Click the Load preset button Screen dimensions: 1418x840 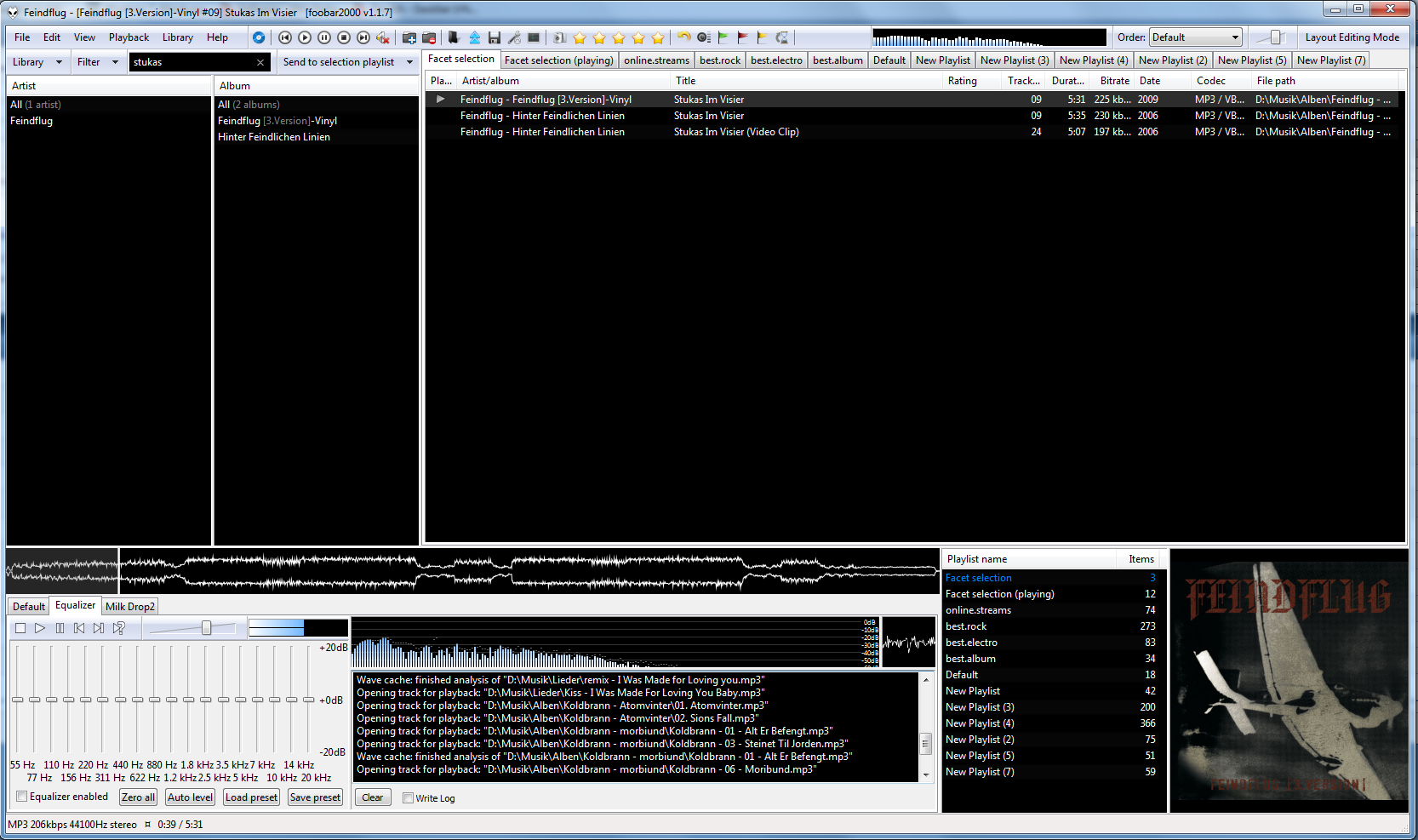point(251,797)
